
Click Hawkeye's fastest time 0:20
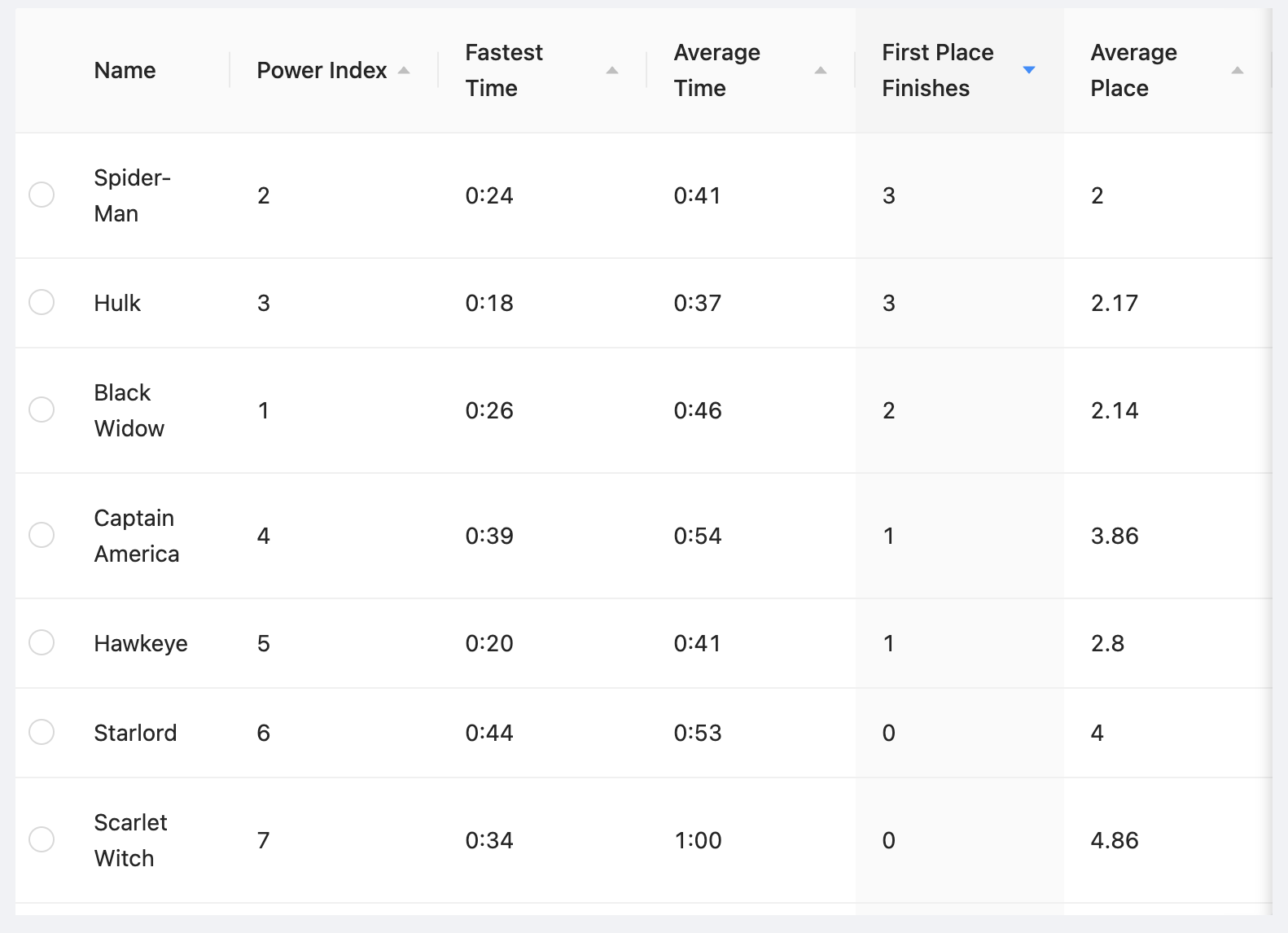pyautogui.click(x=489, y=643)
